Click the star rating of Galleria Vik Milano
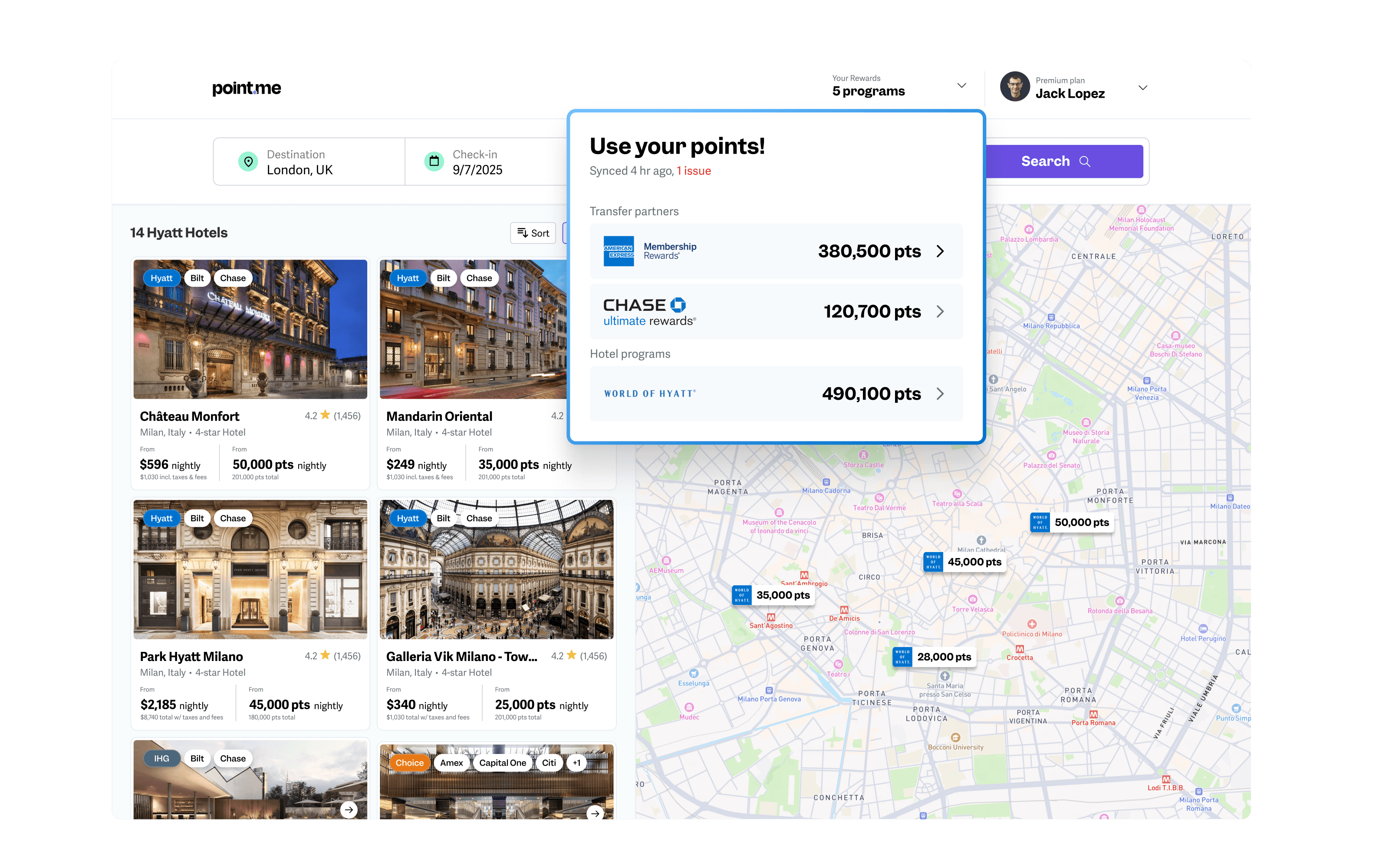 579,656
